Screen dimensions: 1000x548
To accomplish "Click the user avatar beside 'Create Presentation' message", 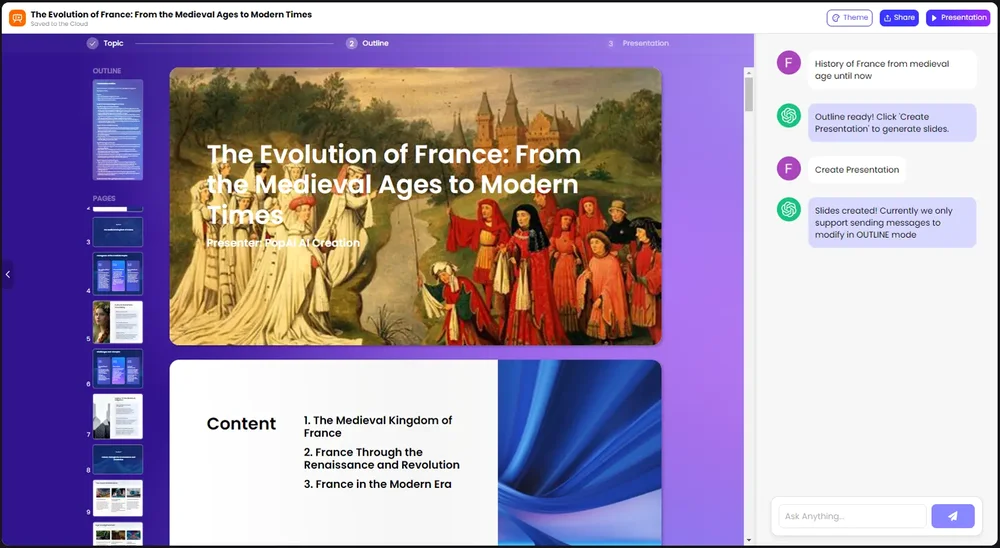I will [789, 169].
